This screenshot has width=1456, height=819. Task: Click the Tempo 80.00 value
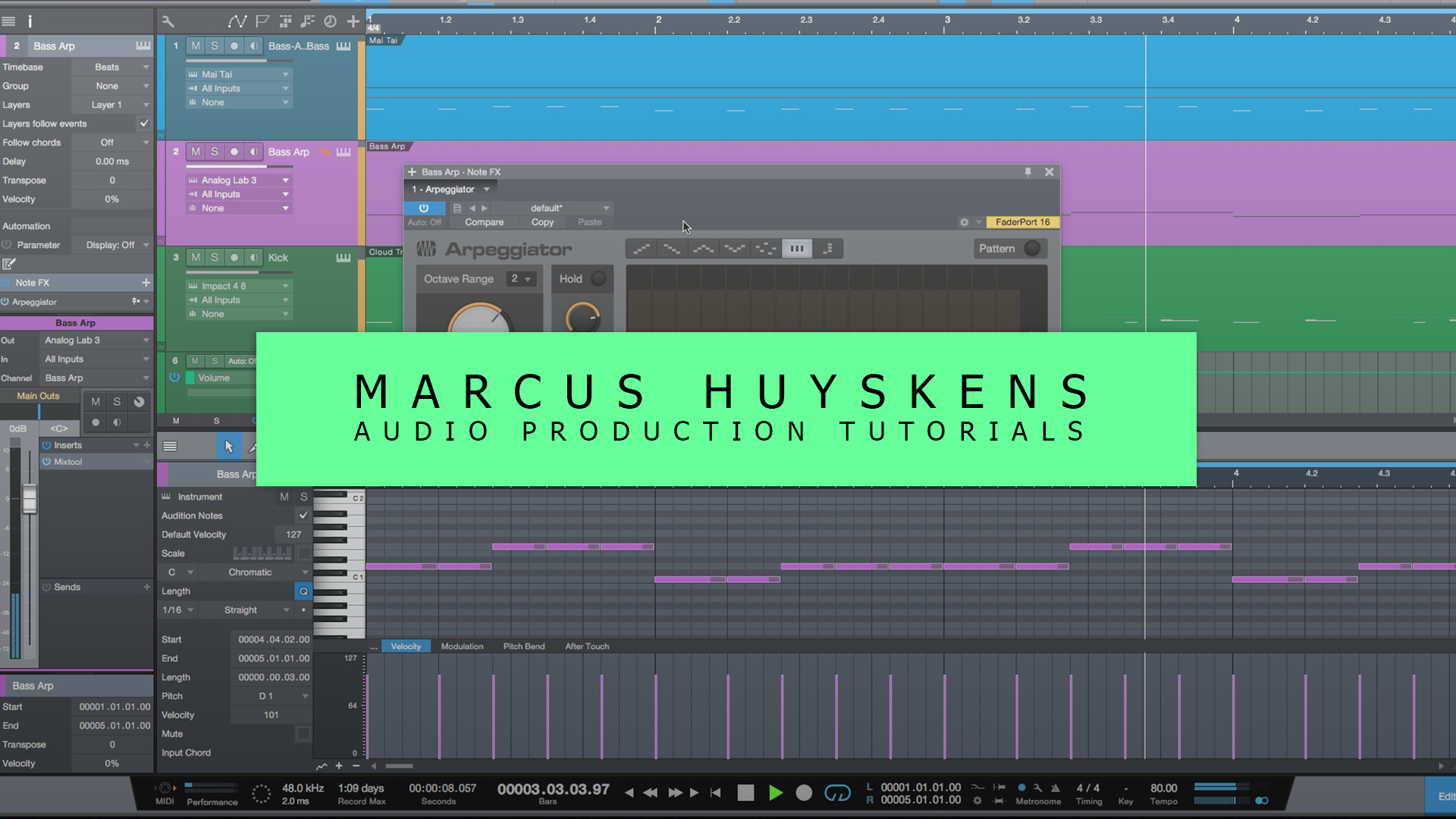[x=1163, y=789]
